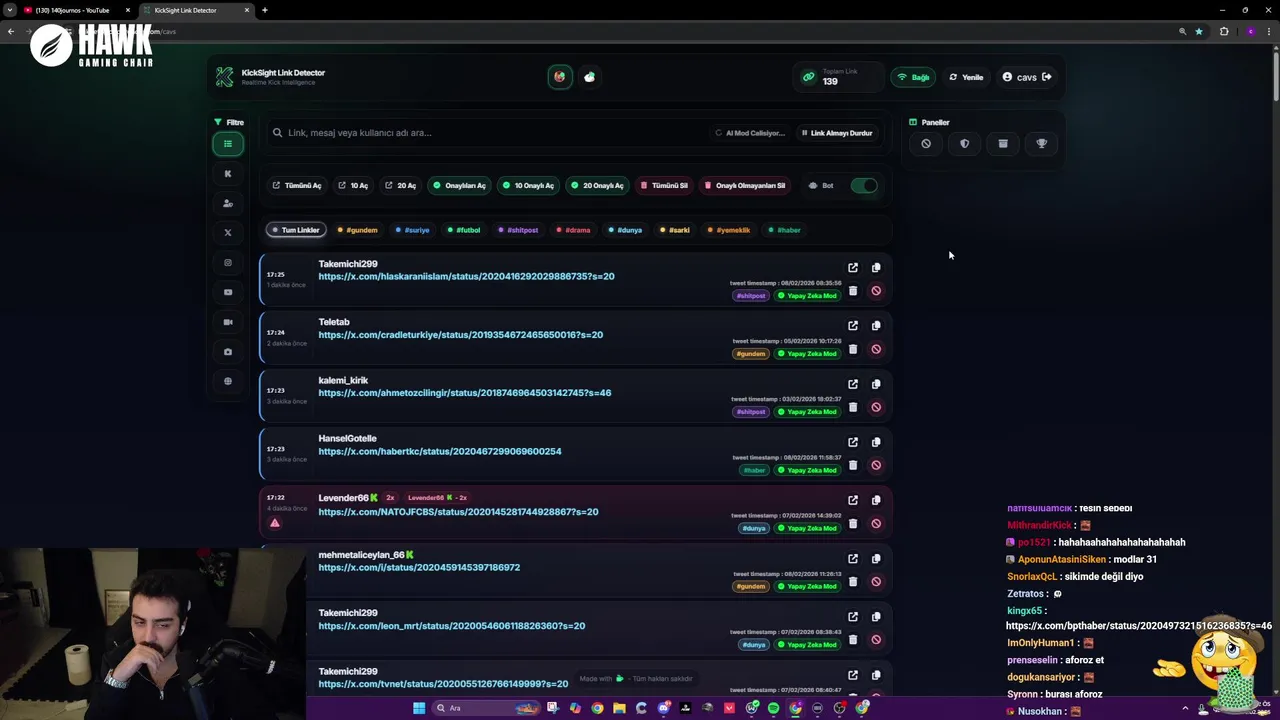Open the banned panel icon under Paneller
The image size is (1280, 720).
click(926, 144)
